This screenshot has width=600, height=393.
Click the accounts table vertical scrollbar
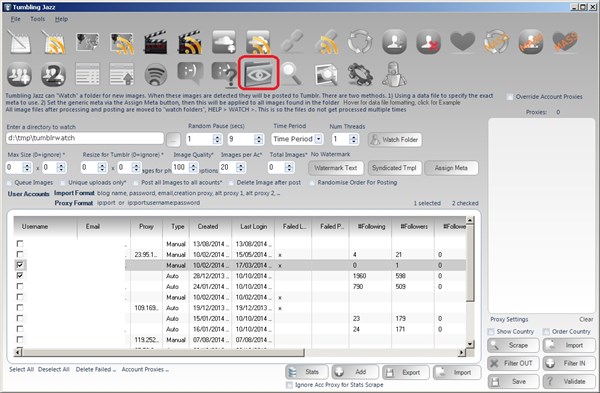pyautogui.click(x=470, y=263)
